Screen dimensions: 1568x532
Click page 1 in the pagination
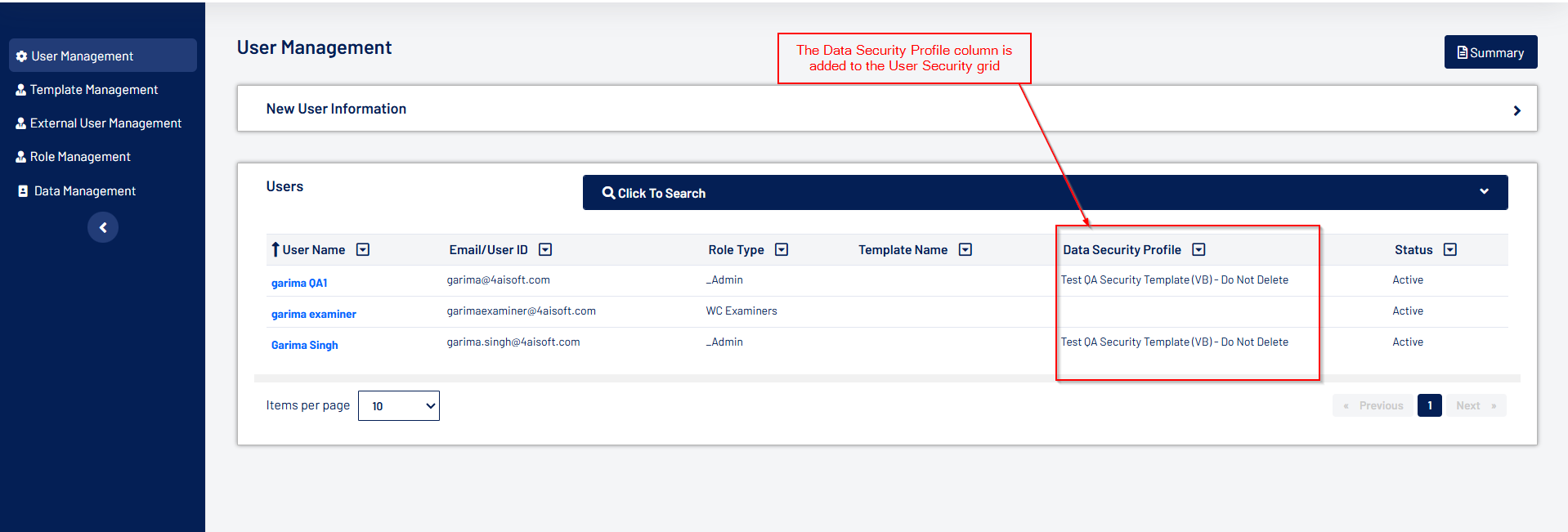click(x=1429, y=405)
